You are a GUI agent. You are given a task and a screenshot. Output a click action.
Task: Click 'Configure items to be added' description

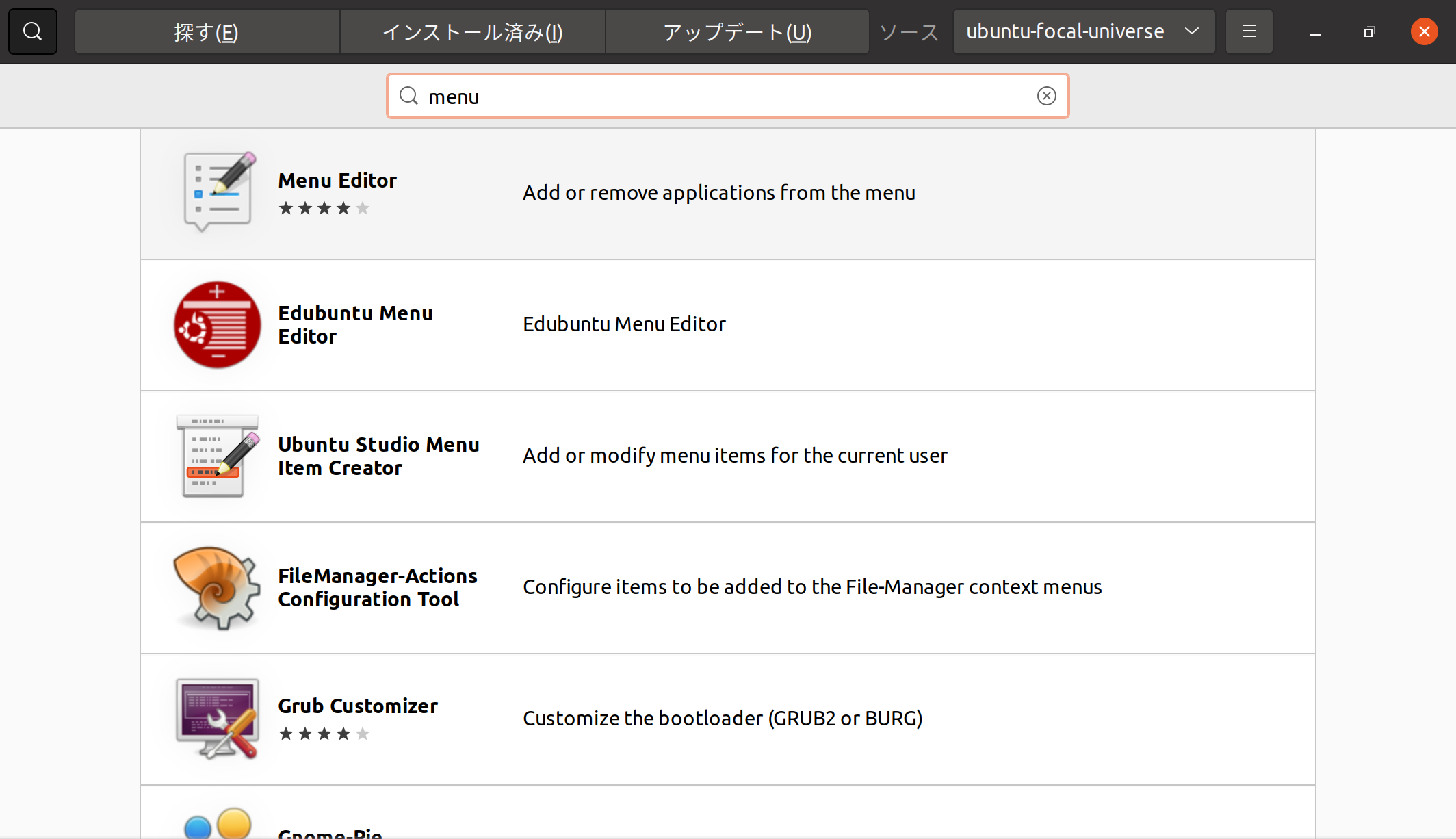[x=812, y=587]
